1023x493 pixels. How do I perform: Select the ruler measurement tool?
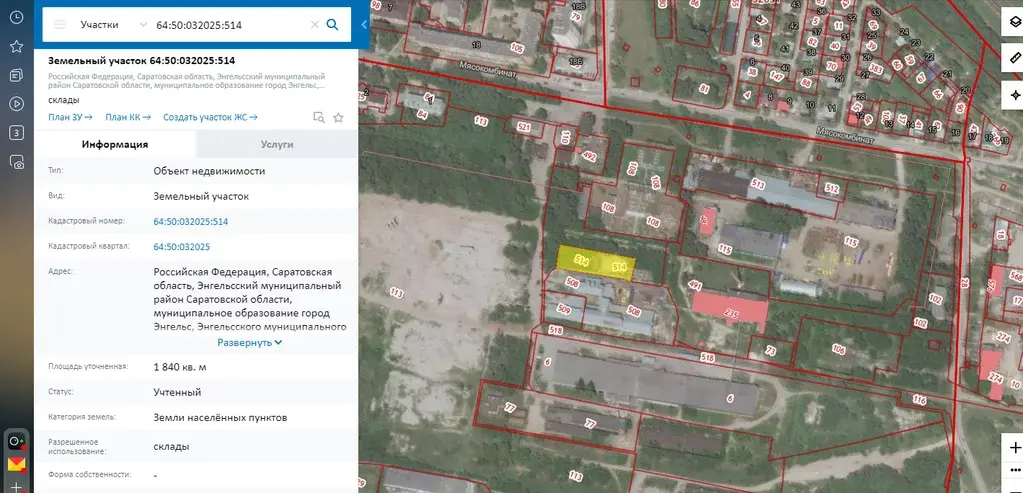pos(1014,59)
